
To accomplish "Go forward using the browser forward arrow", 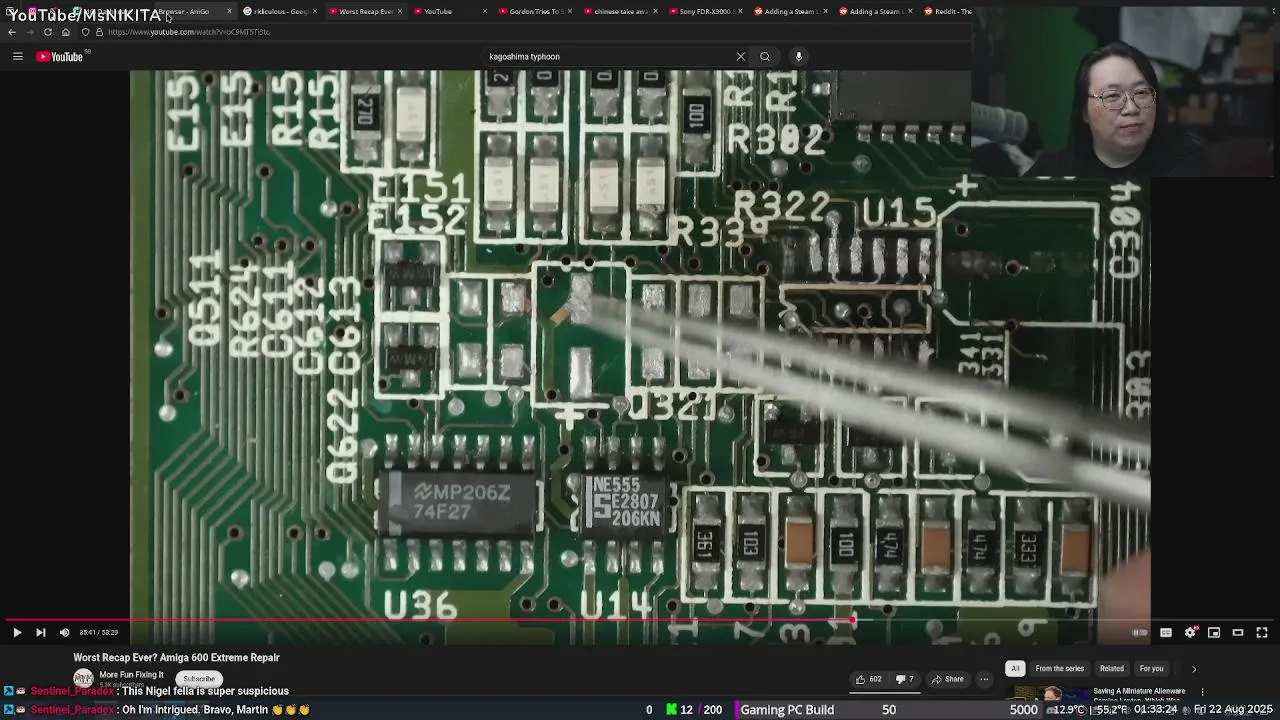I will (30, 32).
